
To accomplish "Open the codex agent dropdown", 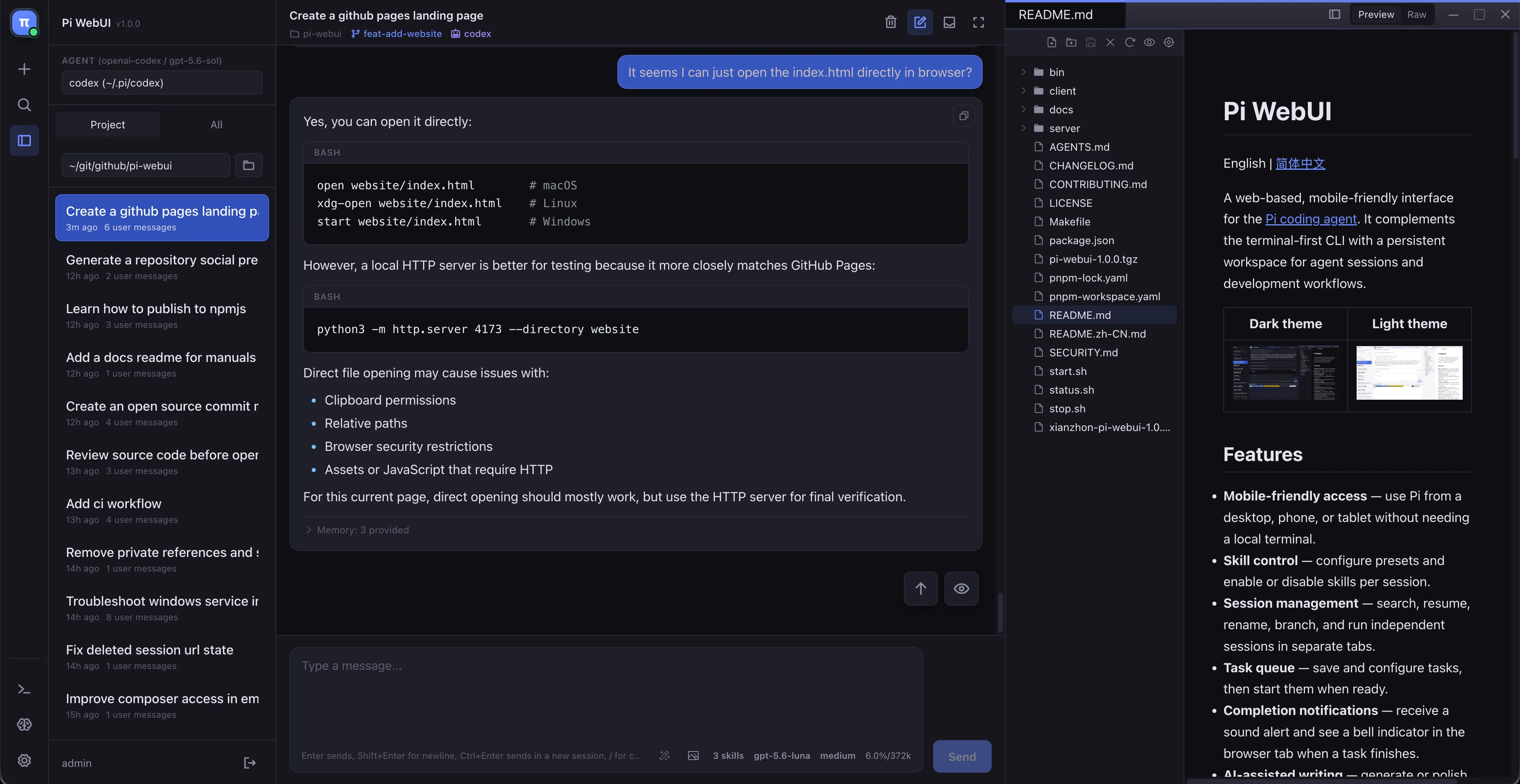I will [x=162, y=82].
